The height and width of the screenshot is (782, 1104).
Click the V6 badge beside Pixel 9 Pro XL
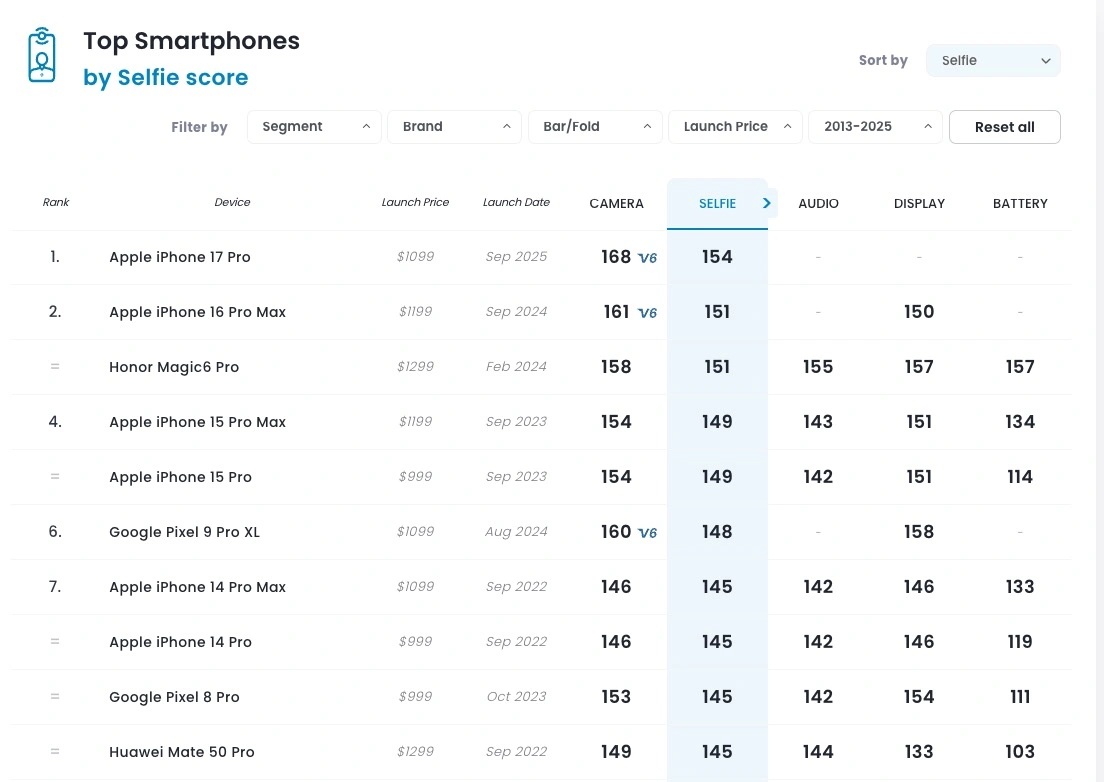[647, 533]
